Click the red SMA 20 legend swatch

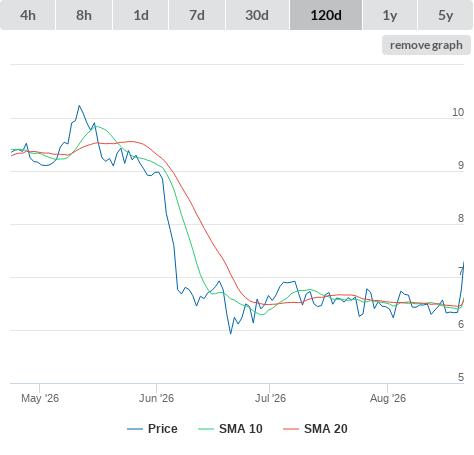[291, 429]
